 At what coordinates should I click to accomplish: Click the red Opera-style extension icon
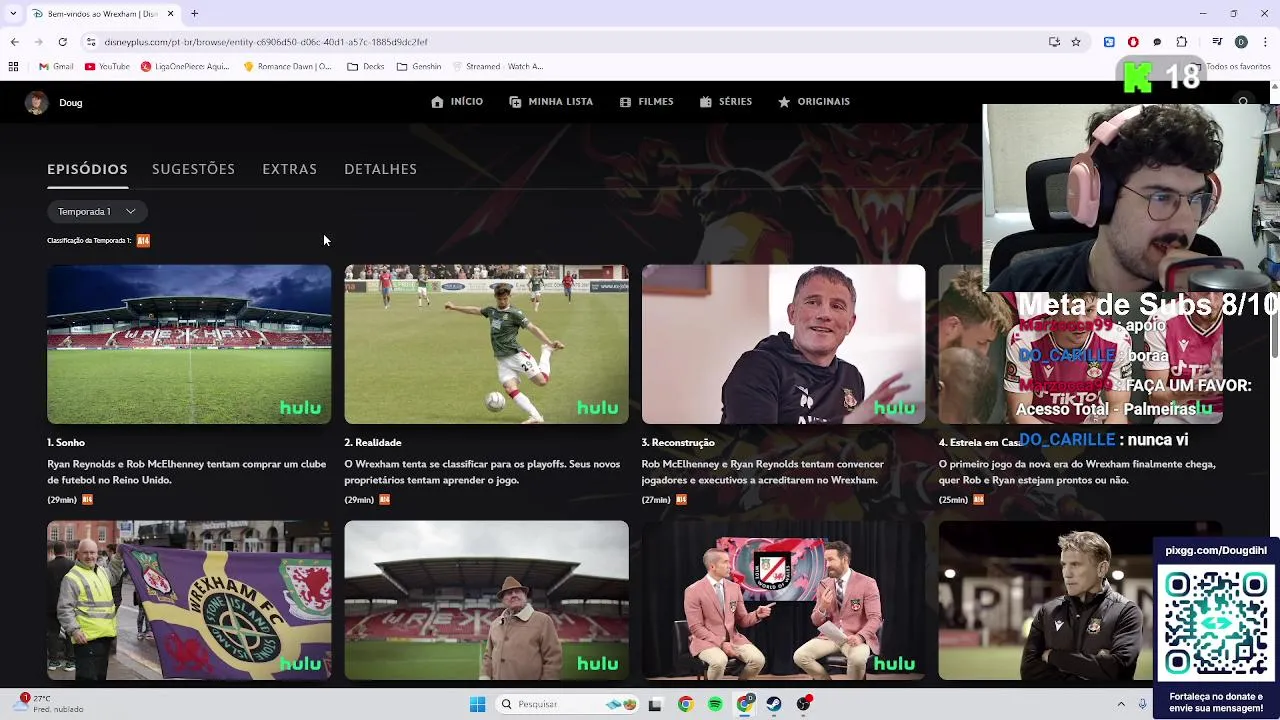tap(1133, 42)
